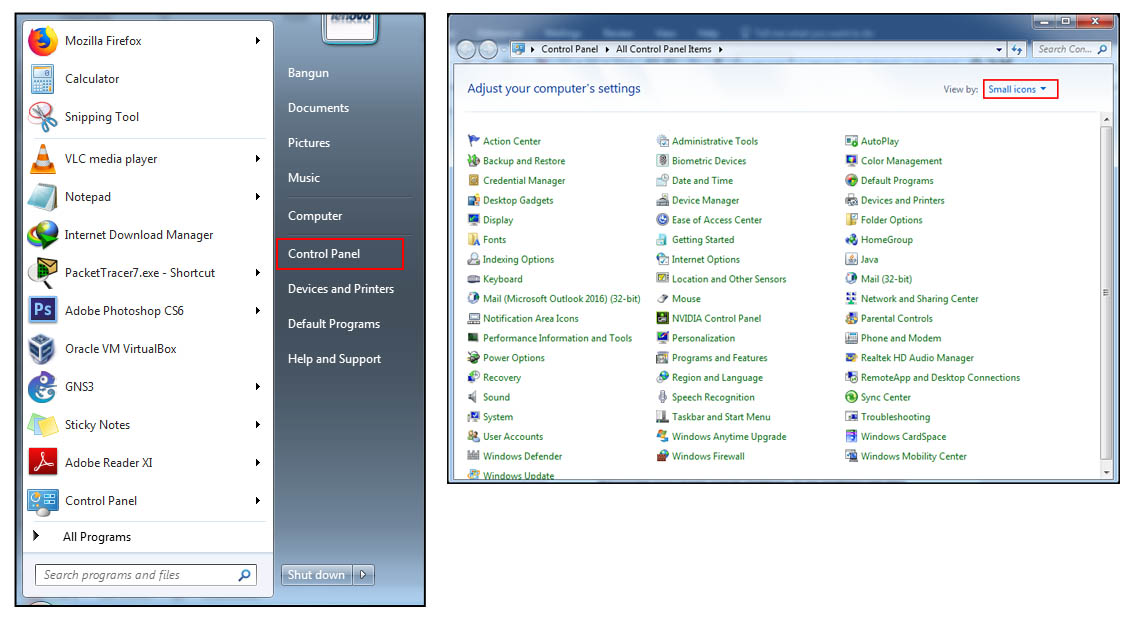This screenshot has width=1136, height=620.
Task: Open Programs and Features link
Action: [x=719, y=358]
